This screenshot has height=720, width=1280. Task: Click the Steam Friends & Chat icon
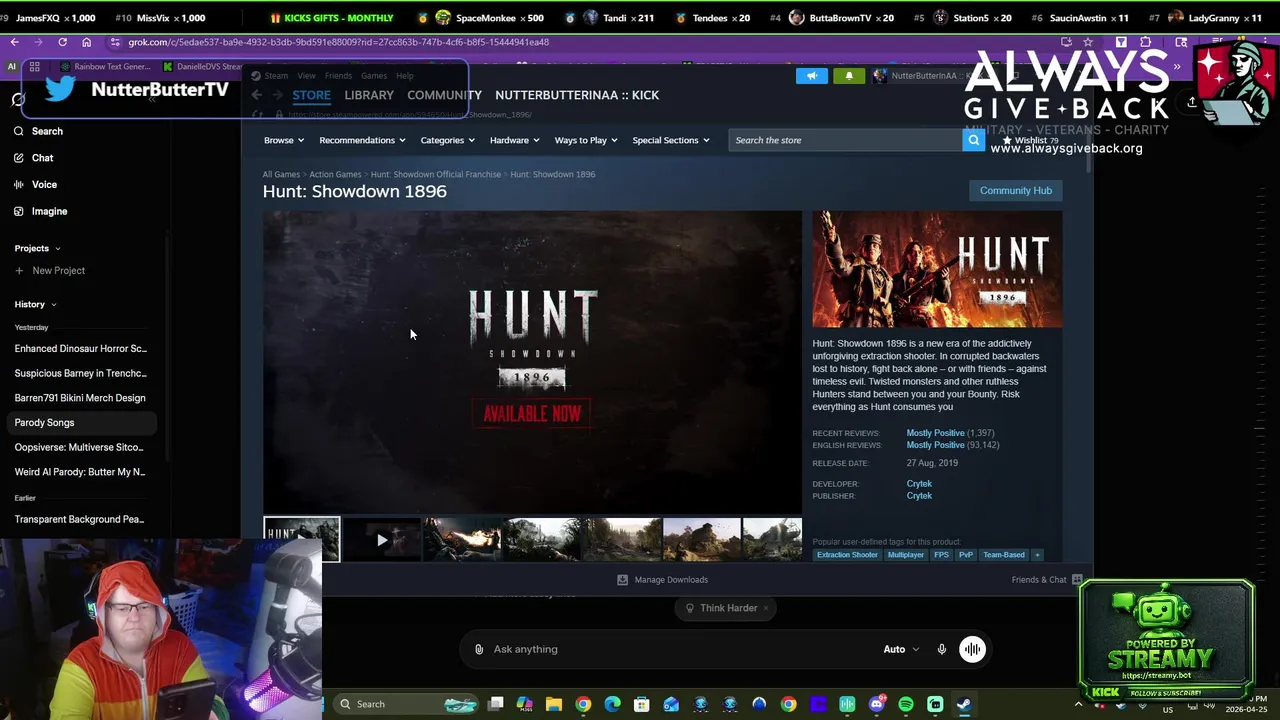coord(1077,580)
